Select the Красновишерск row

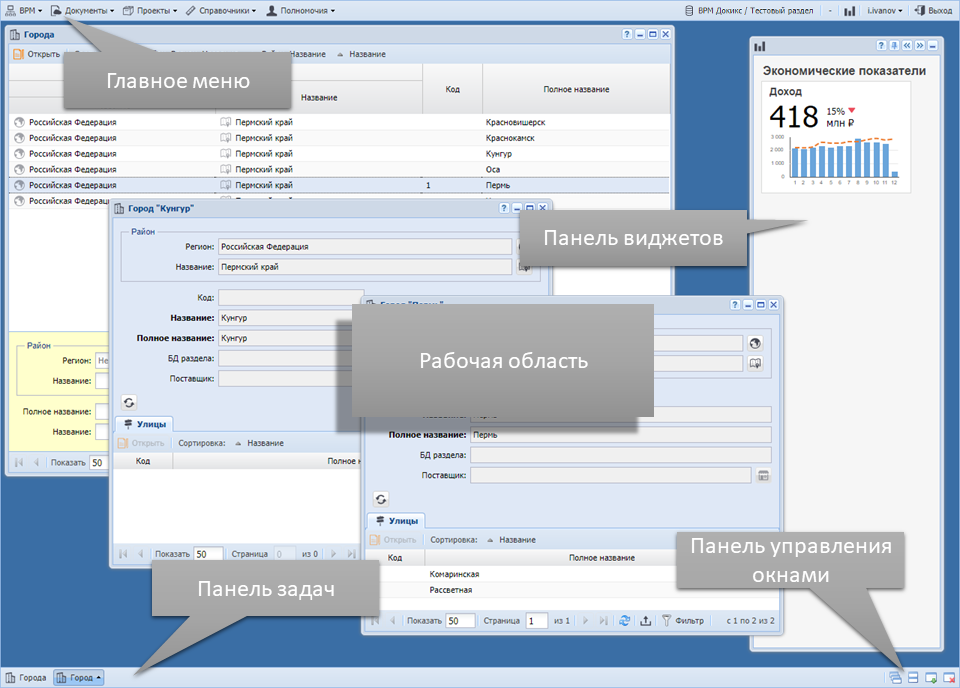pyautogui.click(x=339, y=122)
